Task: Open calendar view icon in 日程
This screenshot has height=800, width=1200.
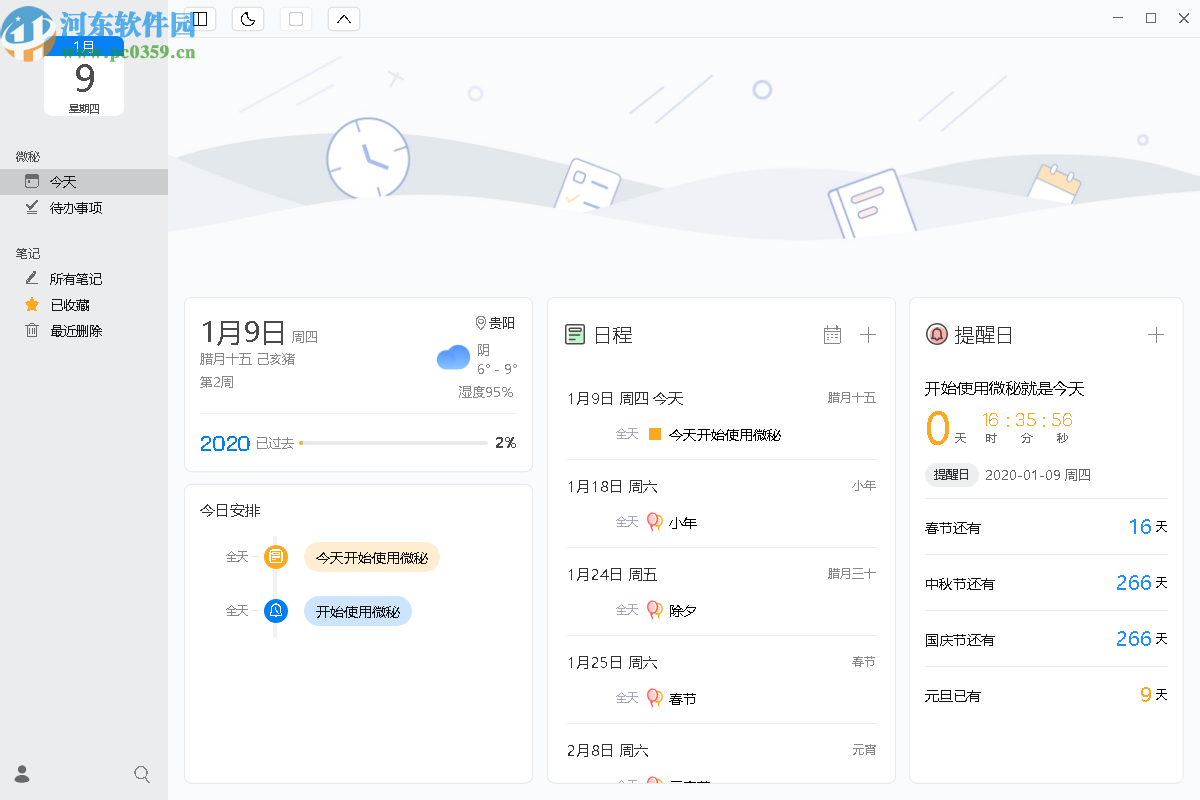Action: coord(832,335)
